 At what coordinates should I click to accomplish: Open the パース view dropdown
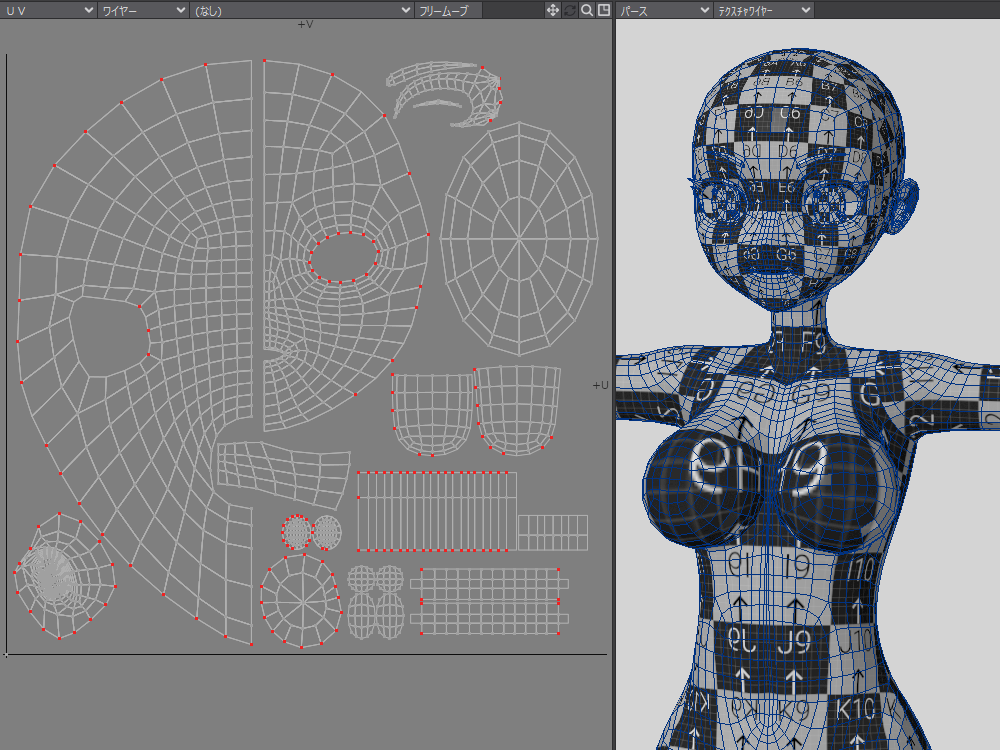(662, 10)
